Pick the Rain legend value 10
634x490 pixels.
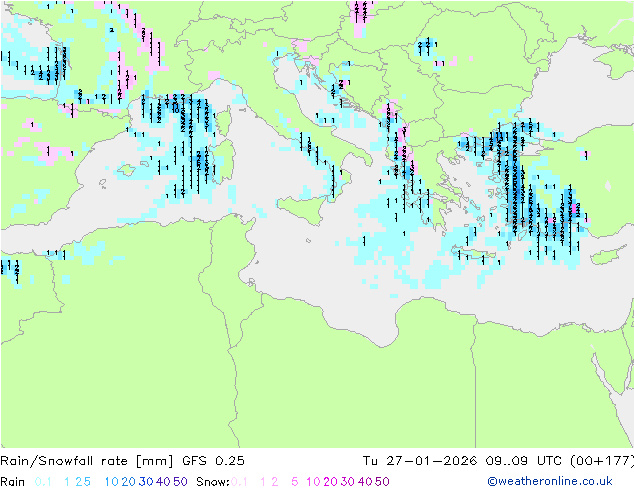112,482
